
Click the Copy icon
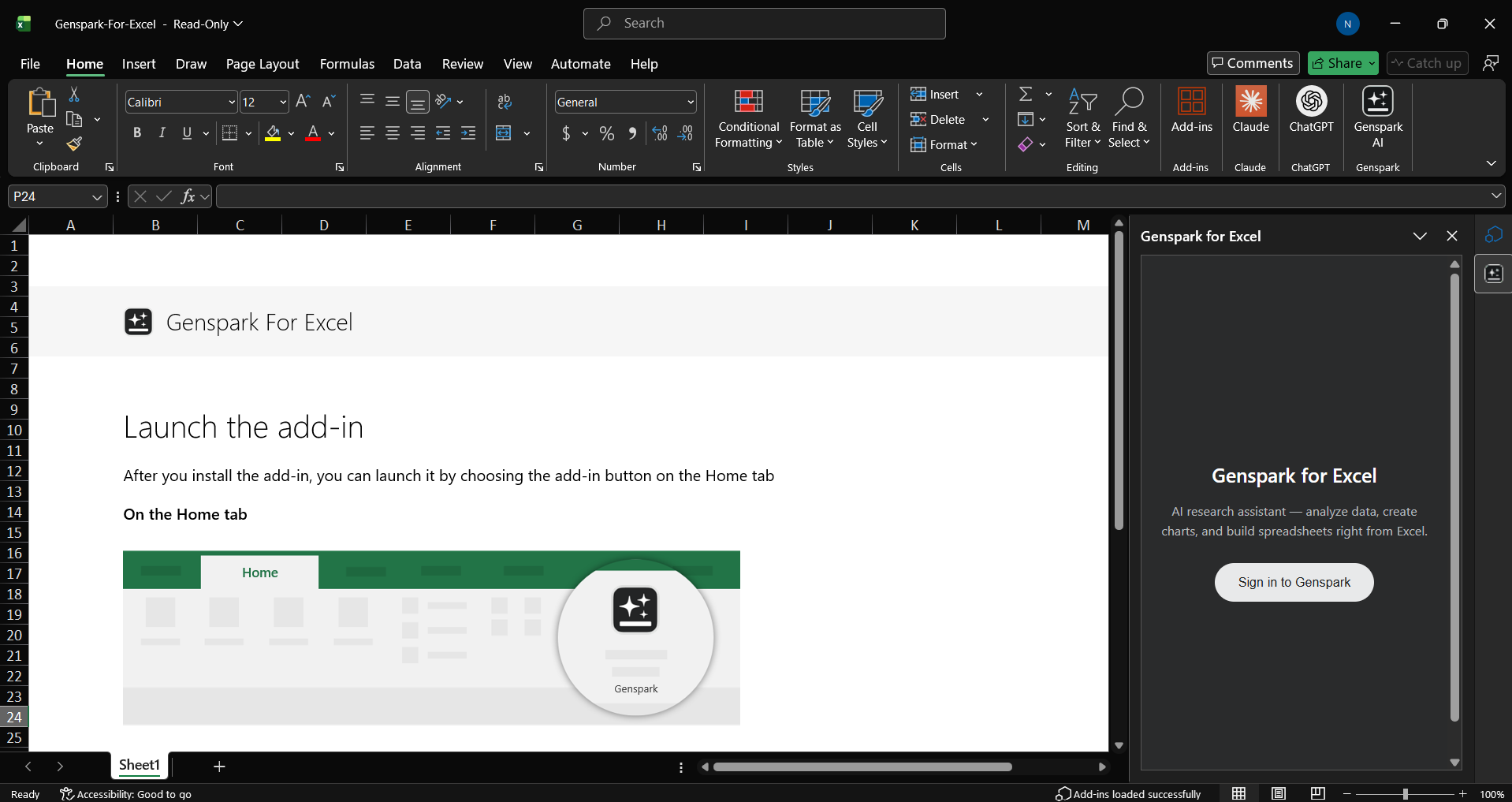coord(74,120)
